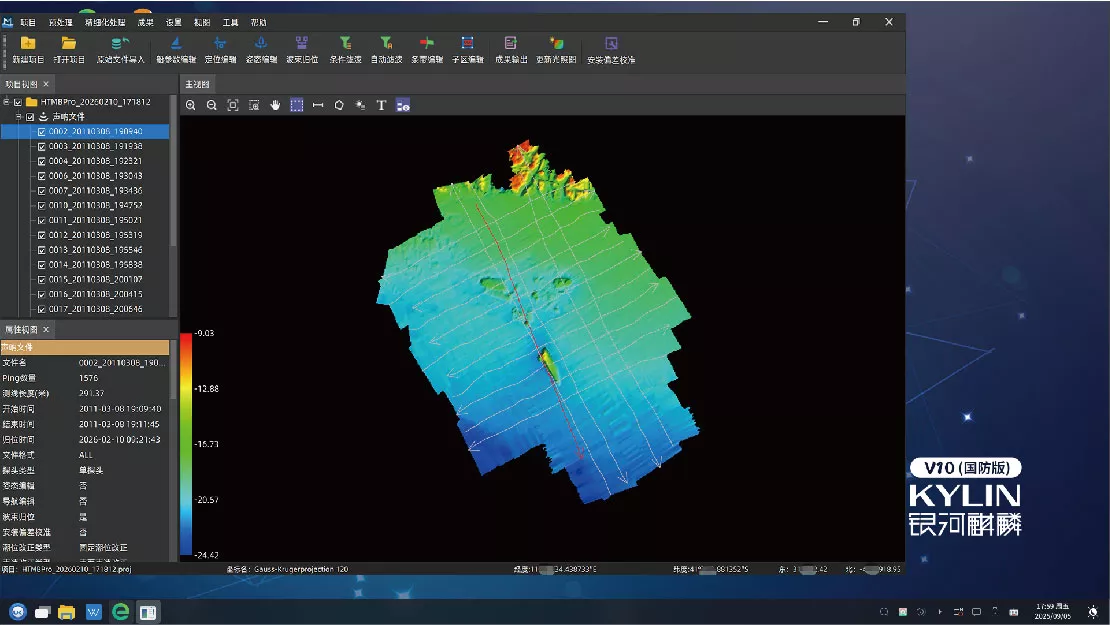Collapse the 声呐文件 sonar files node

18,117
